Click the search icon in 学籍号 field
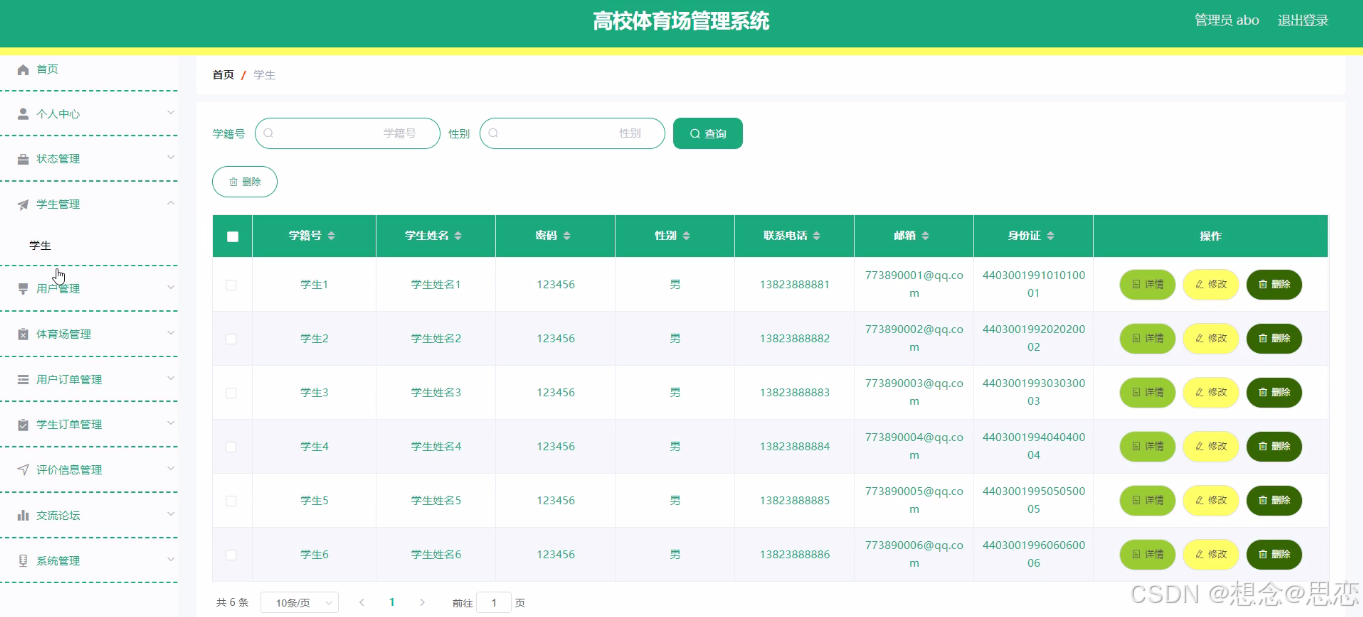Screen dimensions: 1363x617 click(x=268, y=133)
